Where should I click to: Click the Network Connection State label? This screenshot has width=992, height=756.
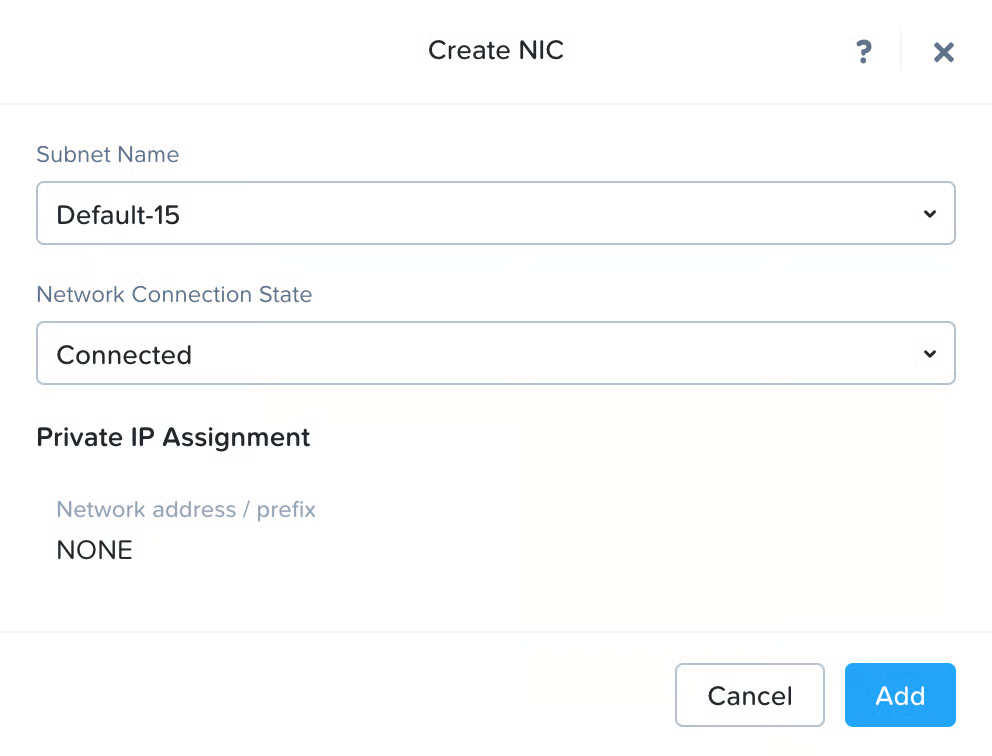click(174, 294)
